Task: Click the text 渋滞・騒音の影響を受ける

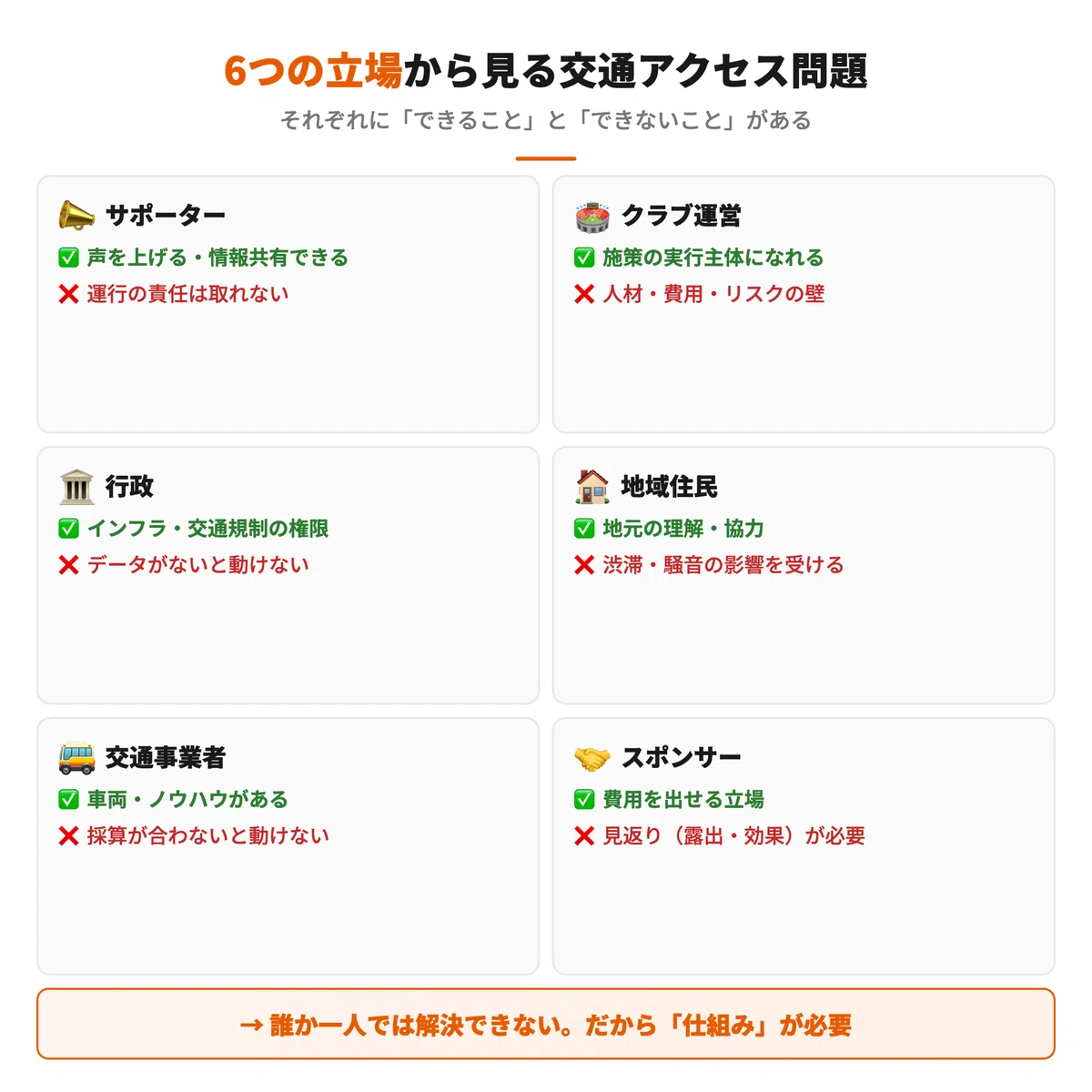Action: pos(723,565)
